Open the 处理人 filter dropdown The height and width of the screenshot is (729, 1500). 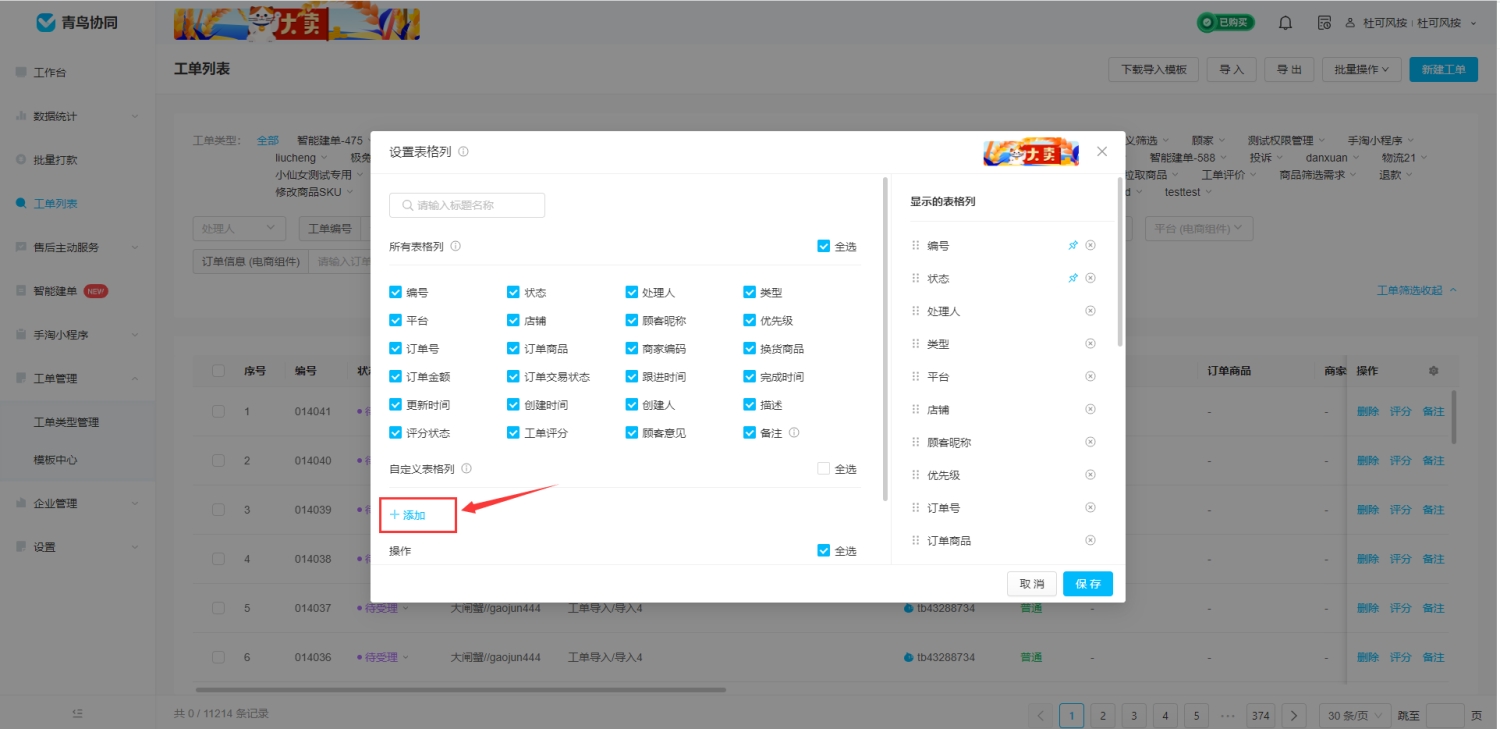coord(238,229)
